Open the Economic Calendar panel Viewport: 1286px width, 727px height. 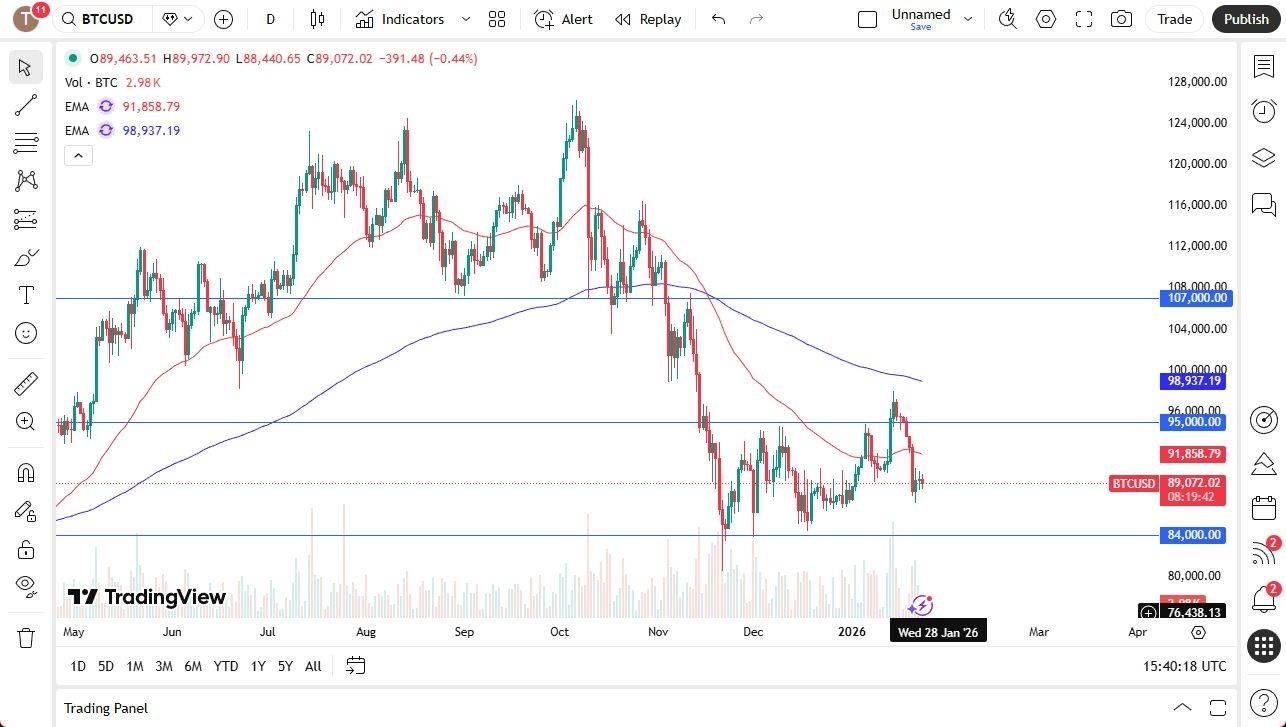click(1263, 508)
